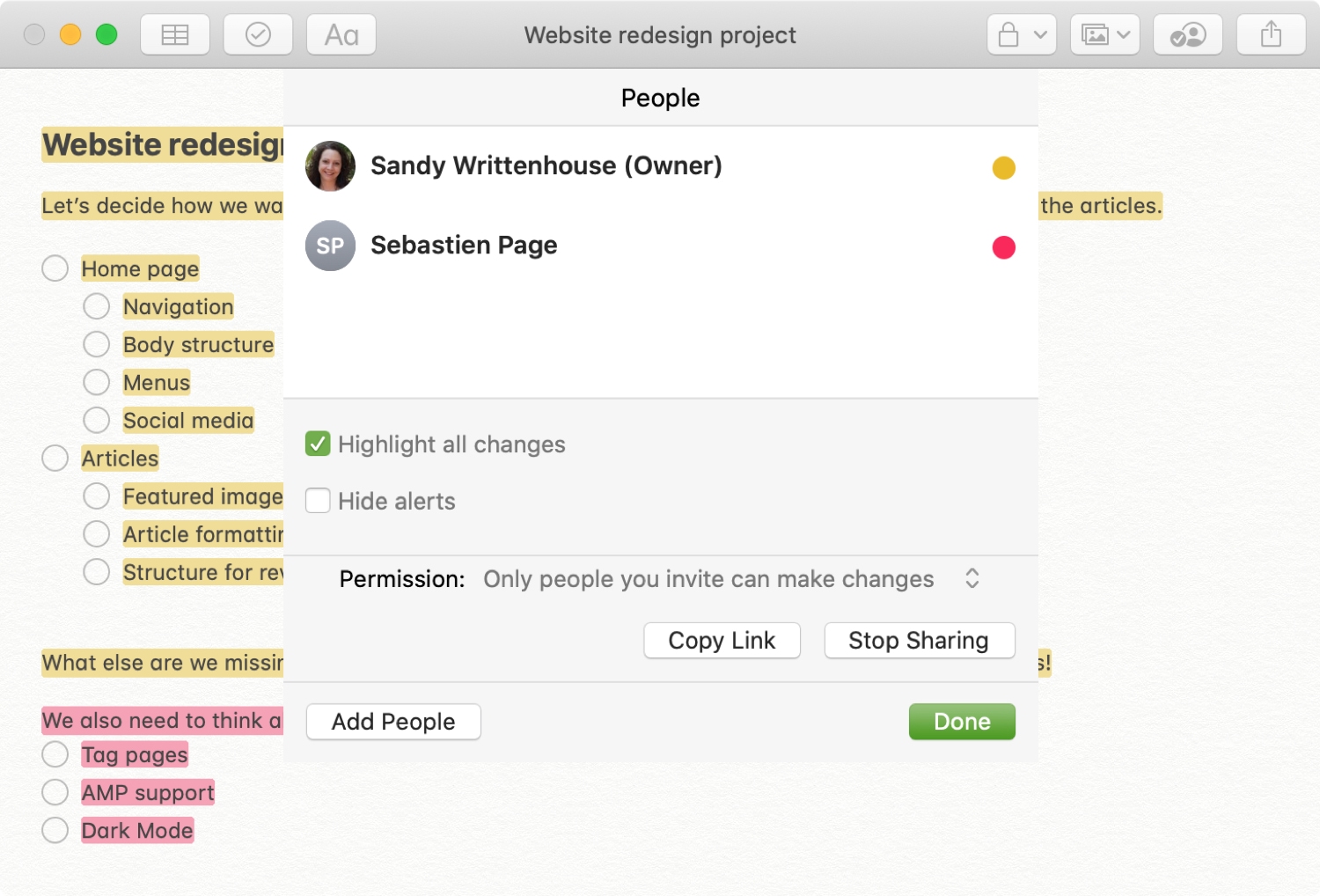Click the photo media browser icon
This screenshot has width=1320, height=896.
point(1094,35)
